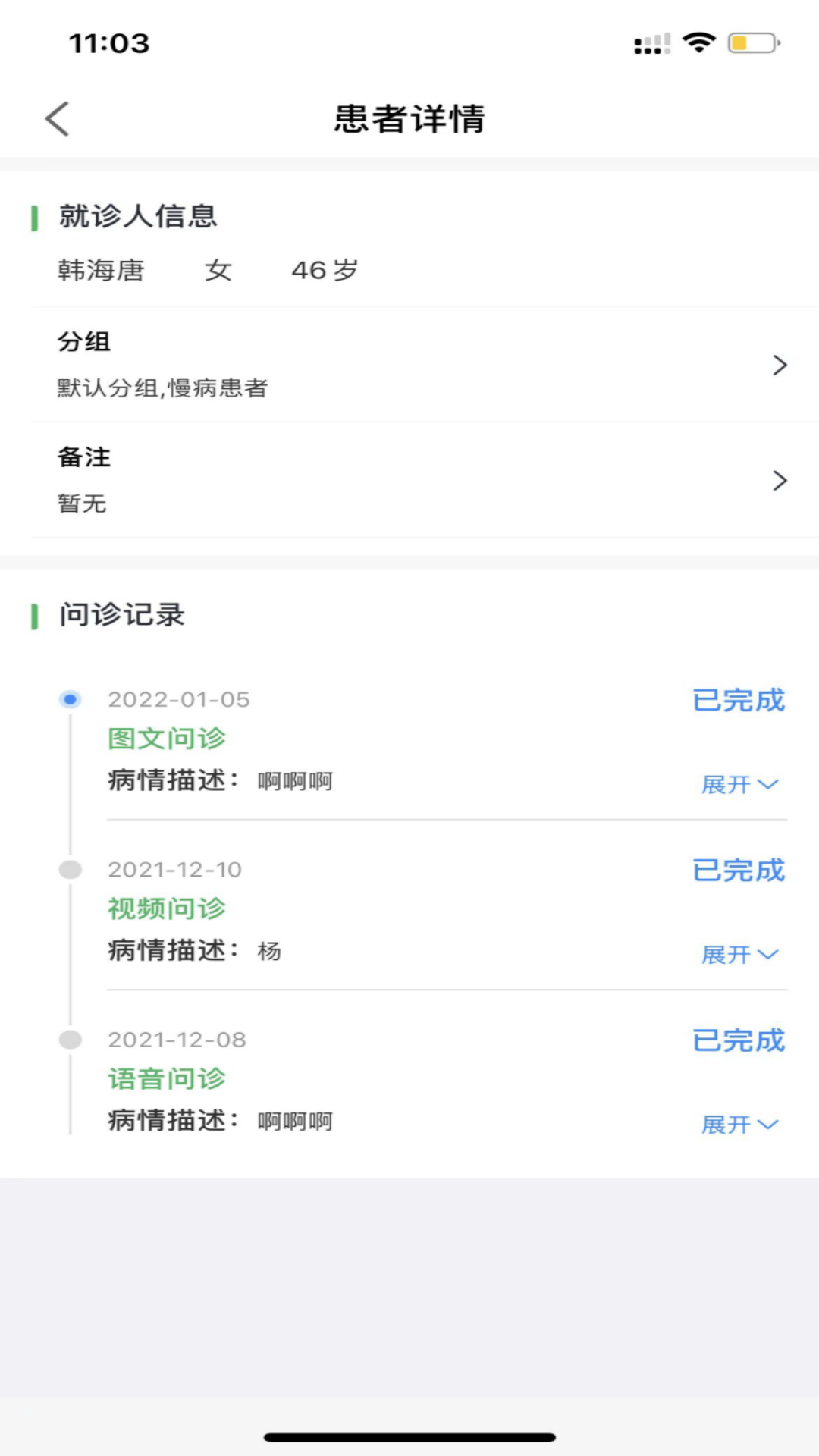Tap the back arrow icon

(58, 119)
